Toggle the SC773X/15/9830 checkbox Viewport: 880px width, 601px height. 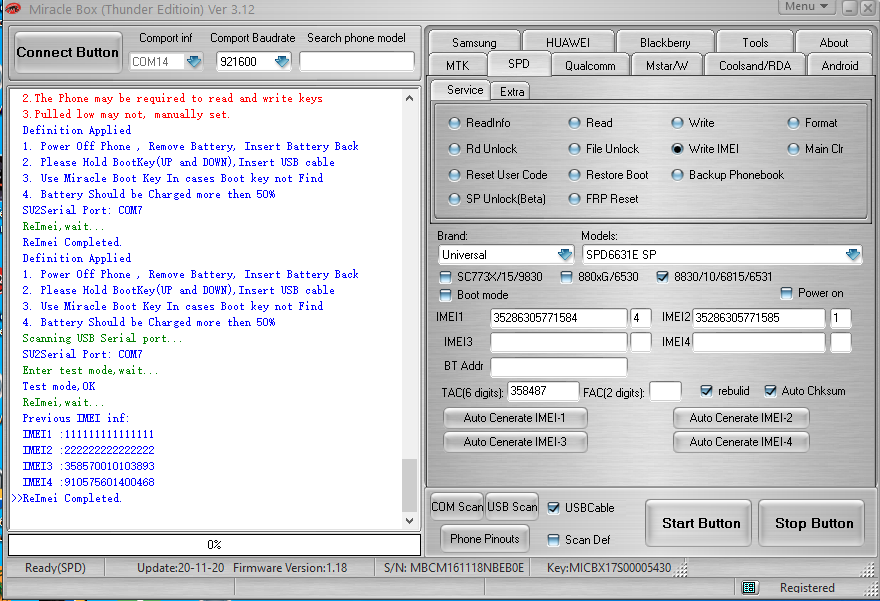(x=445, y=277)
